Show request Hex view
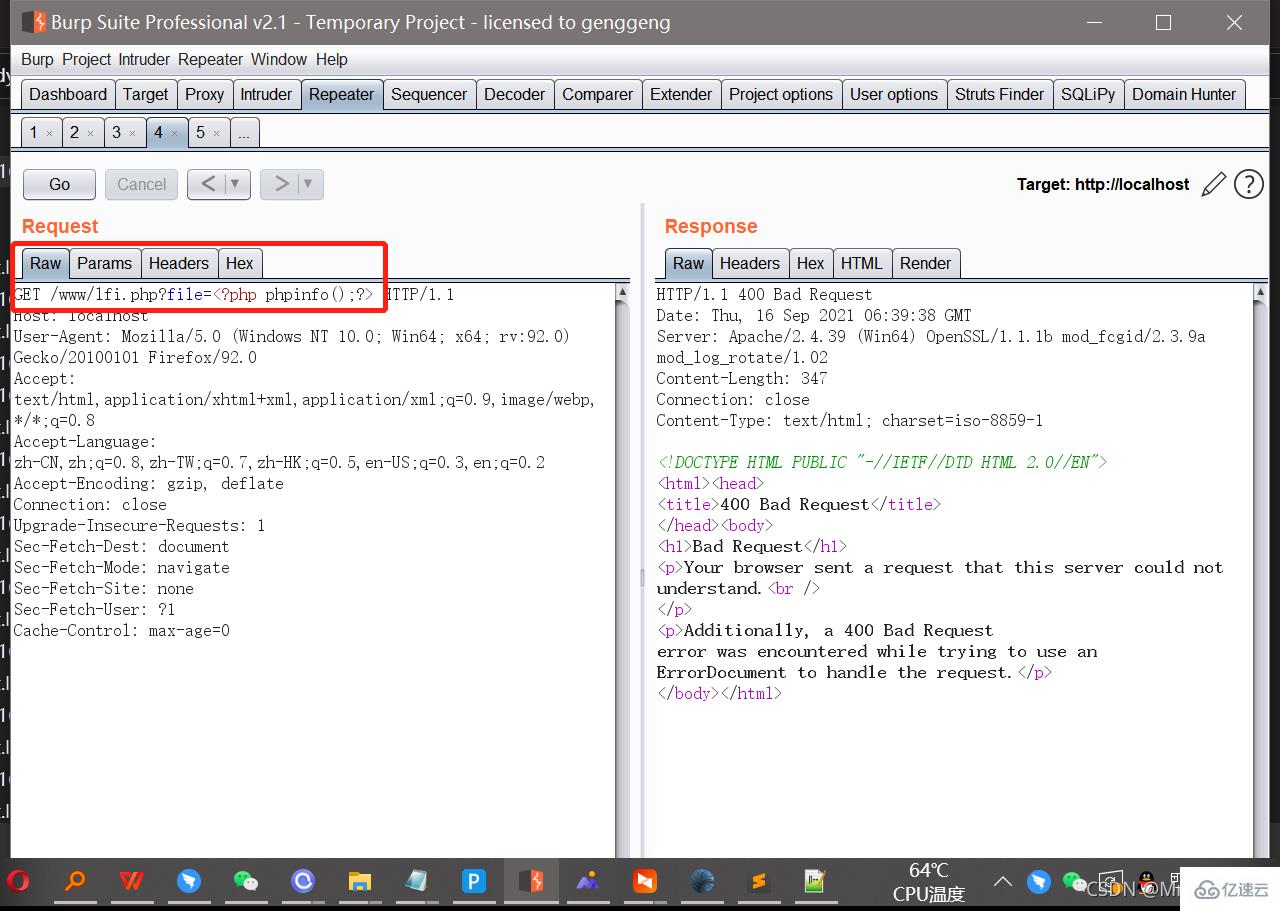 (240, 263)
